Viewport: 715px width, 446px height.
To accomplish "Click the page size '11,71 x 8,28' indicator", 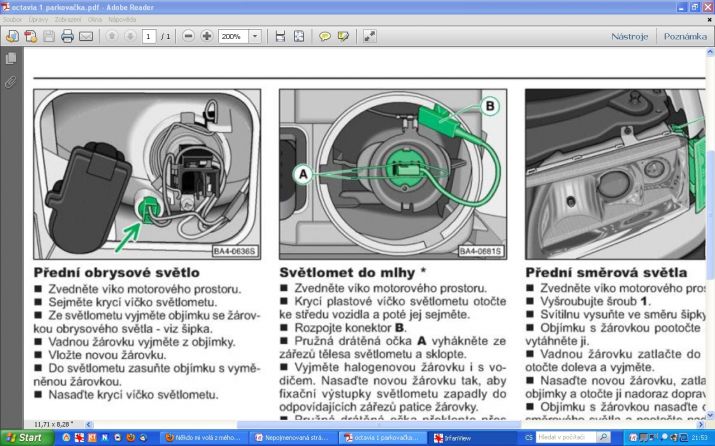I will [x=53, y=425].
